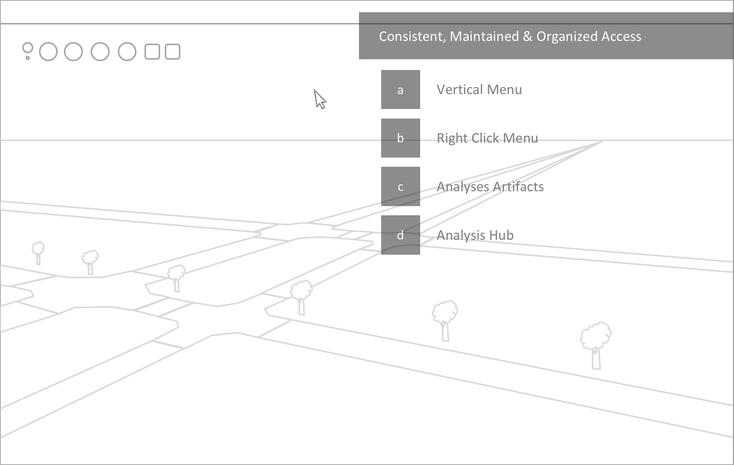Select the gray box labeled 'd'
Image resolution: width=734 pixels, height=465 pixels.
click(x=400, y=235)
